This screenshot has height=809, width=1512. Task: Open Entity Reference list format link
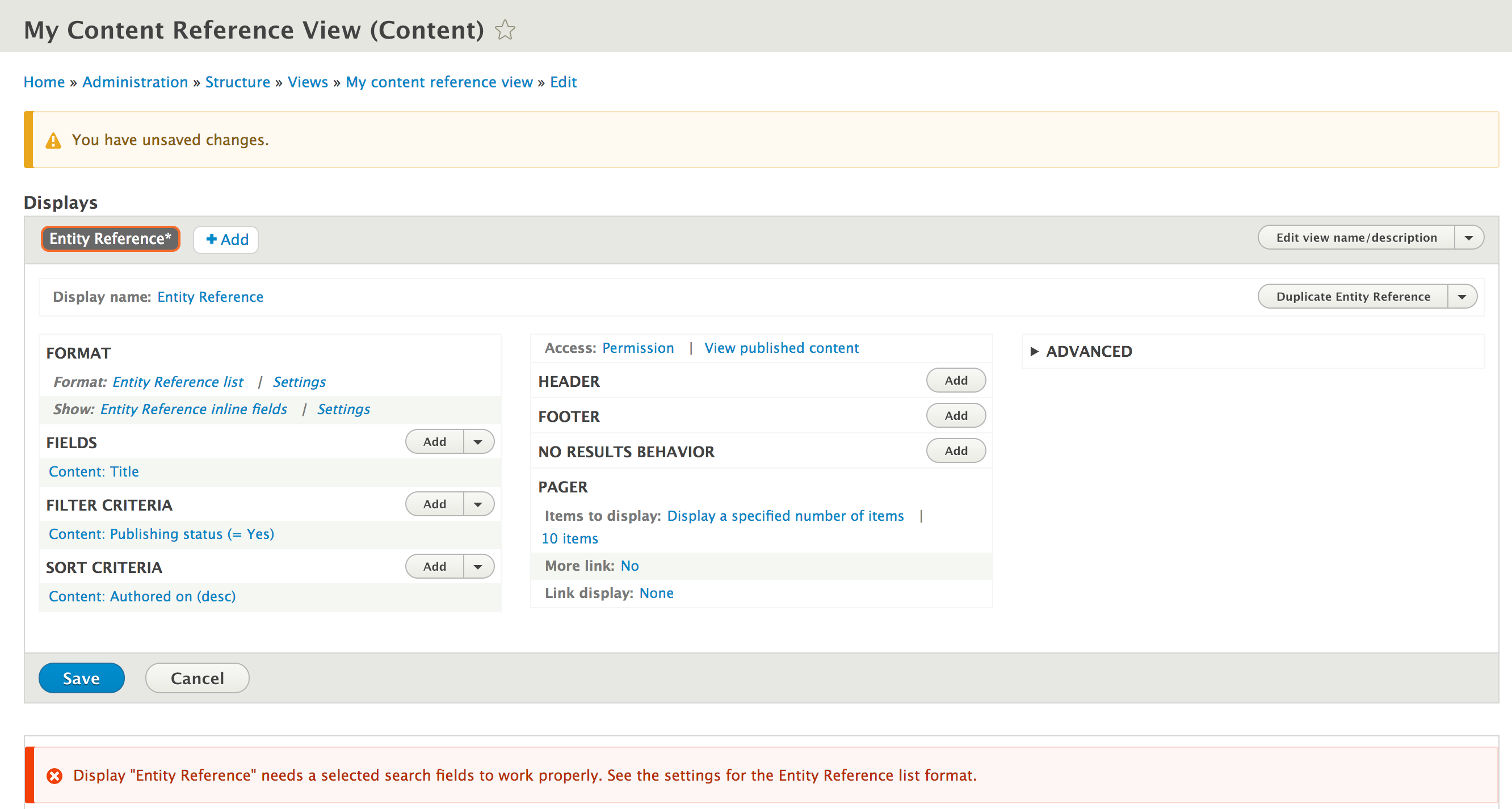click(x=178, y=382)
